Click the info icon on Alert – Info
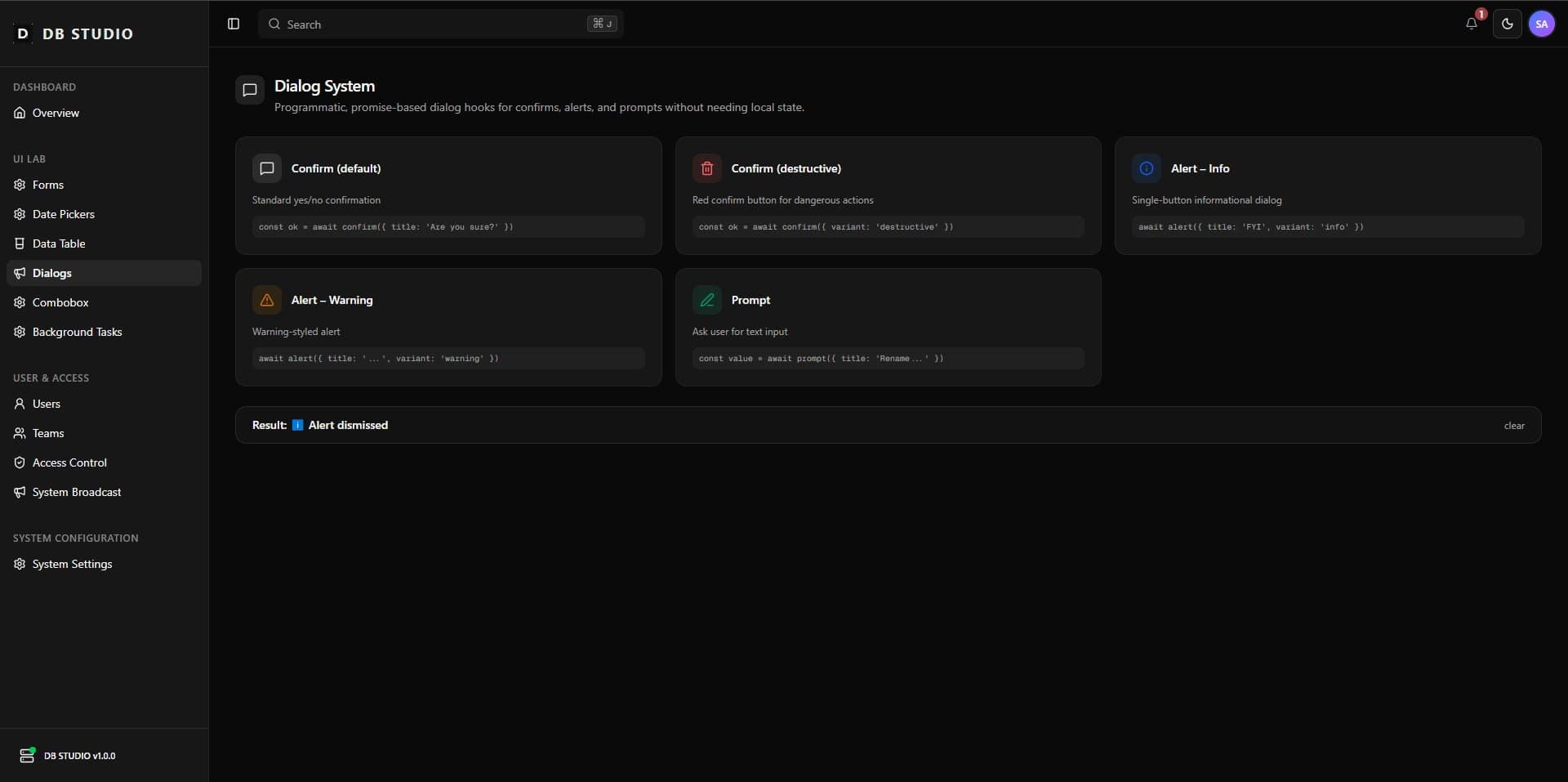Viewport: 1568px width, 782px height. (1146, 168)
